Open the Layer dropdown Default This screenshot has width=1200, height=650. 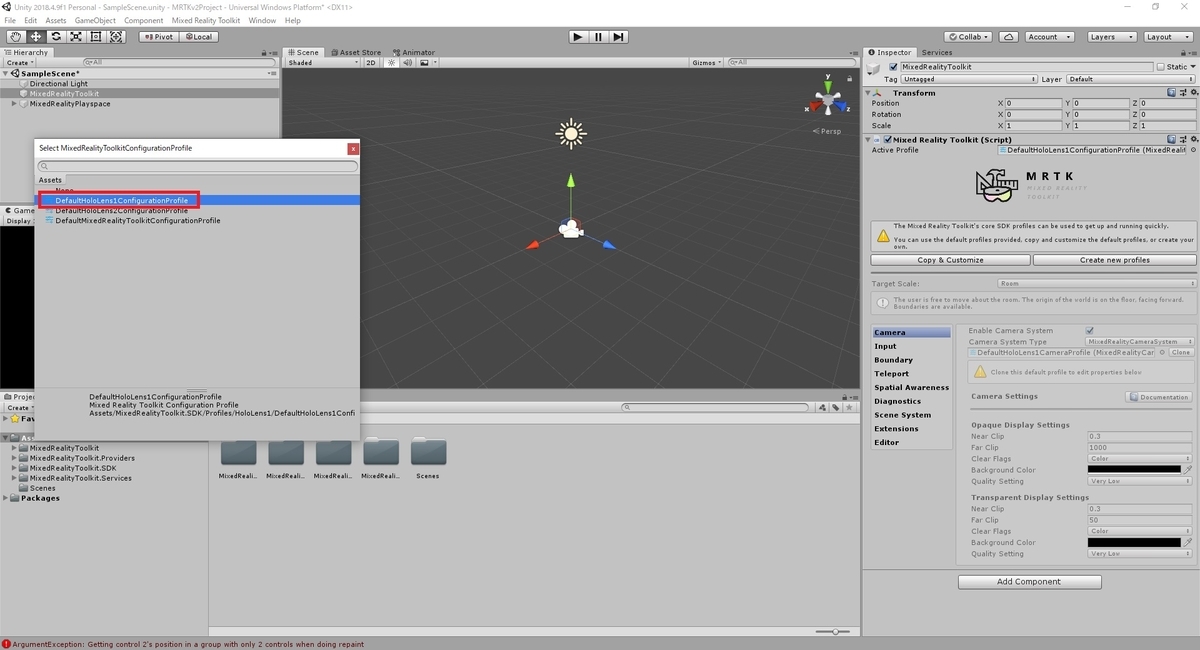(1130, 79)
